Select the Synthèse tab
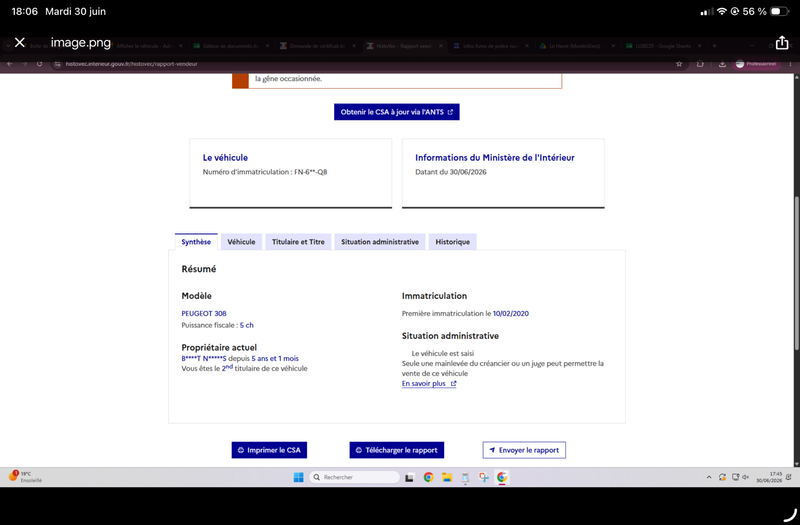The height and width of the screenshot is (525, 800). tap(196, 242)
